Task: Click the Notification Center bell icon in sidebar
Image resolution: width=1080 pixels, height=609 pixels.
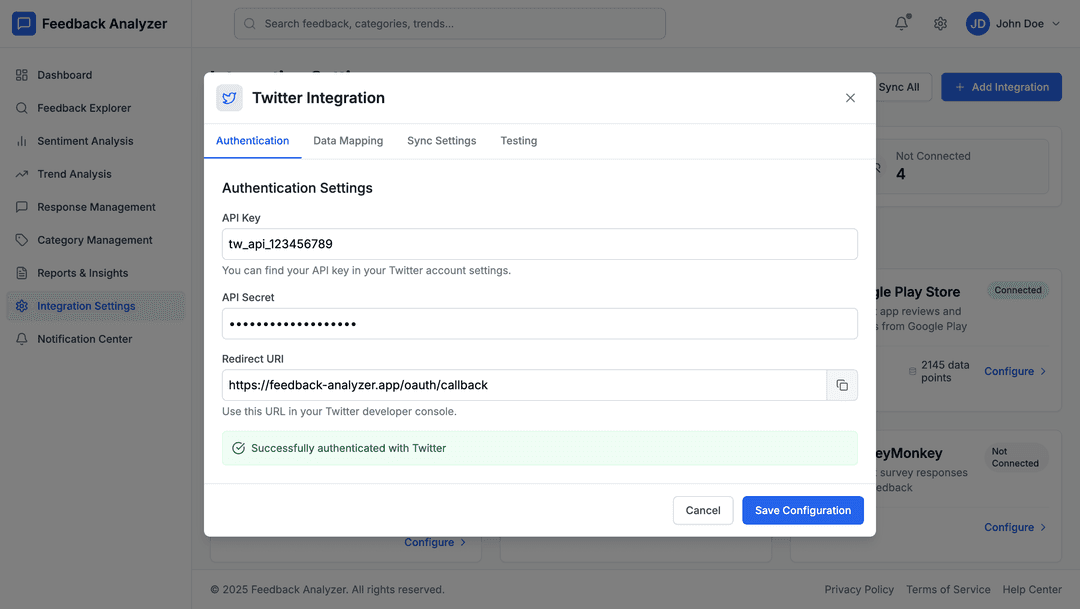Action: 22,339
